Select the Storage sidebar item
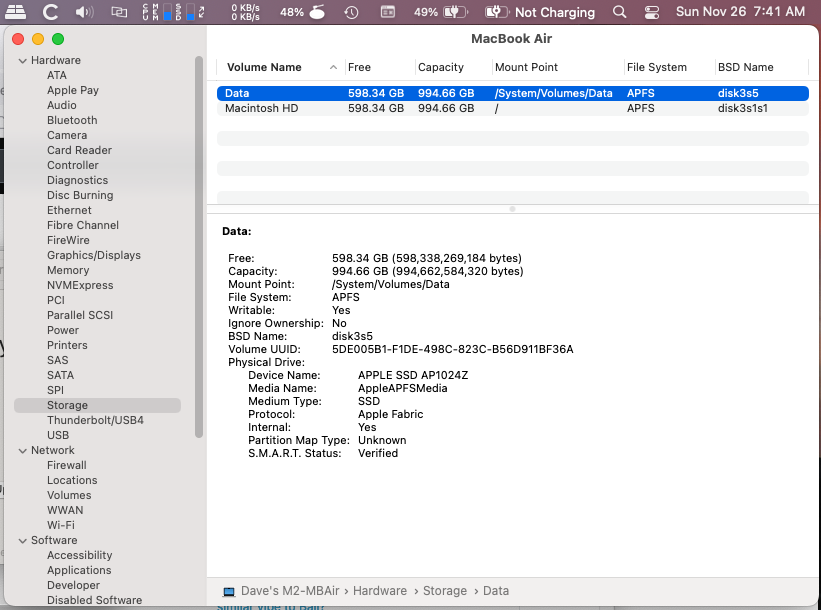The width and height of the screenshot is (821, 610). point(97,405)
